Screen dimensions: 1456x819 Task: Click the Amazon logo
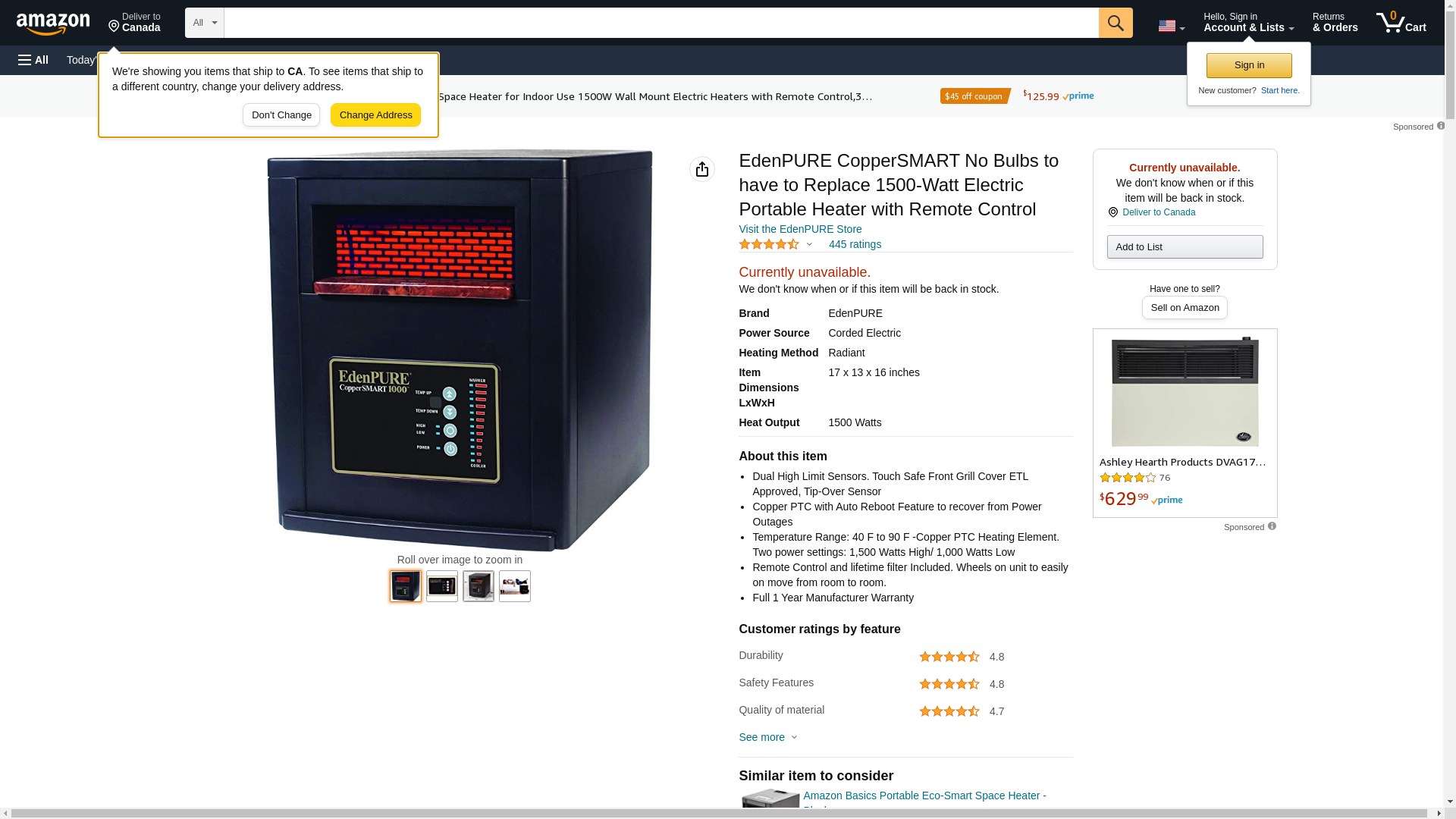[x=53, y=24]
